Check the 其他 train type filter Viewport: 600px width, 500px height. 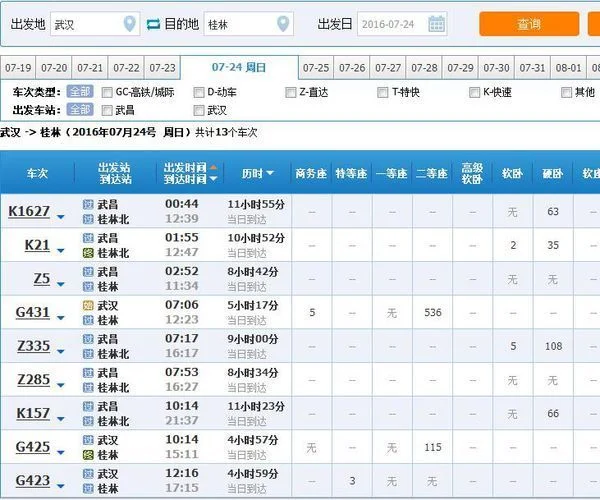click(566, 92)
